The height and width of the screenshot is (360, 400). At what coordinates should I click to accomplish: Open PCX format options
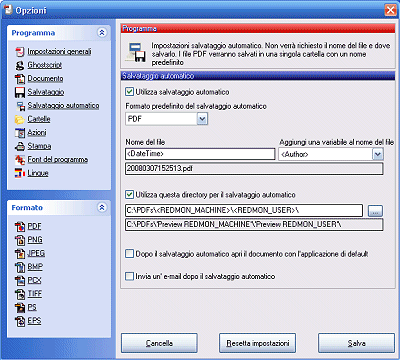click(34, 280)
